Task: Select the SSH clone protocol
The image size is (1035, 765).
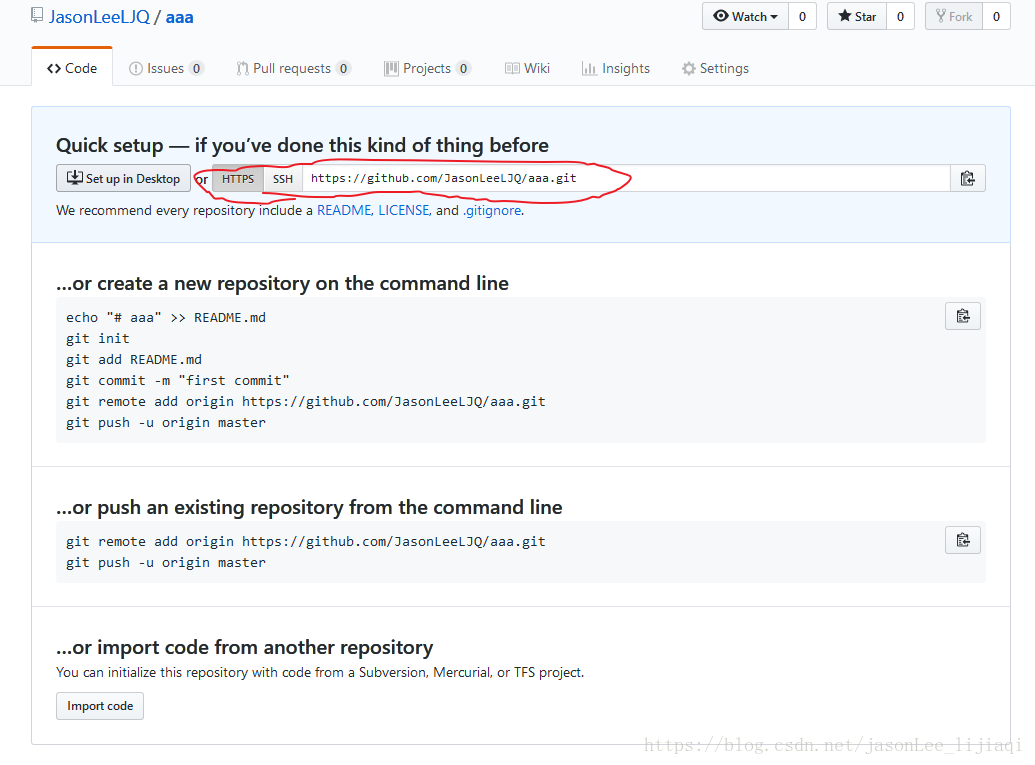Action: 283,179
